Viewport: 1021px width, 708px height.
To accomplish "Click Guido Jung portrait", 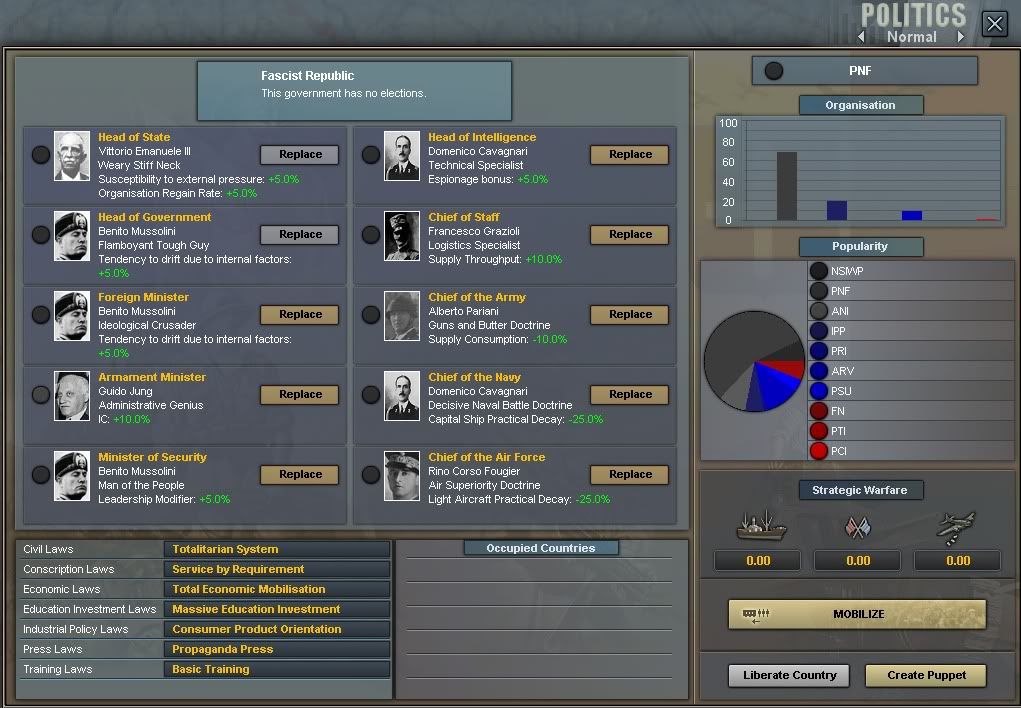I will pos(72,396).
